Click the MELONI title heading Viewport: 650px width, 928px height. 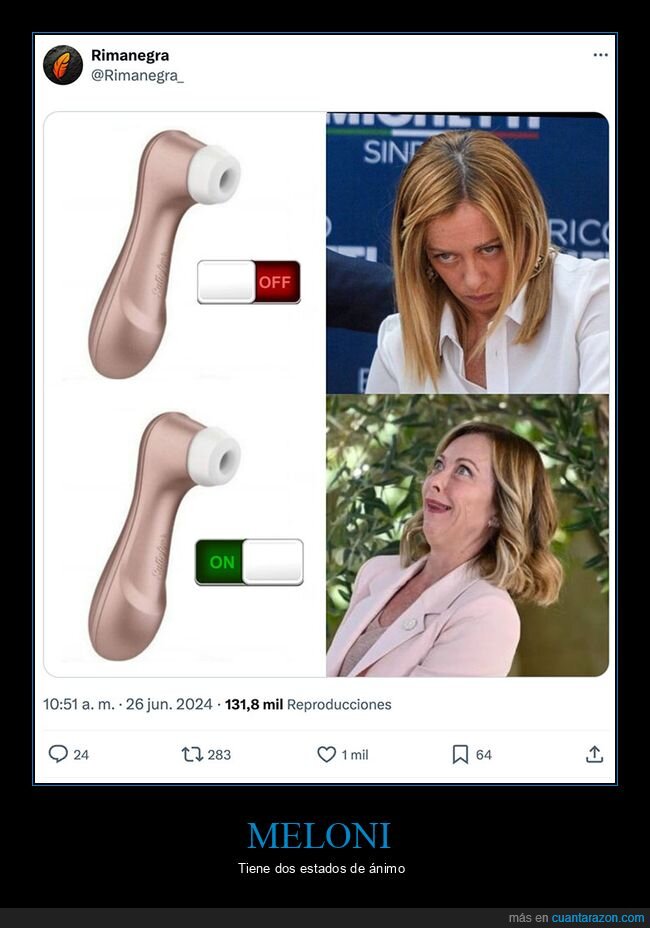coord(318,835)
